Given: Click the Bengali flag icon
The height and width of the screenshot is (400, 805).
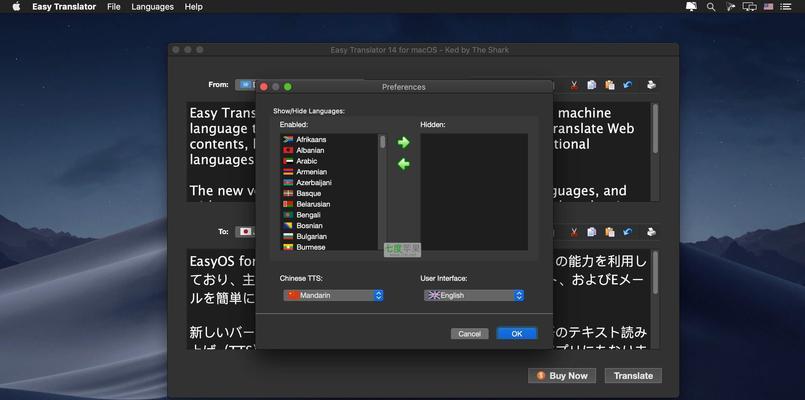Looking at the screenshot, I should point(288,215).
